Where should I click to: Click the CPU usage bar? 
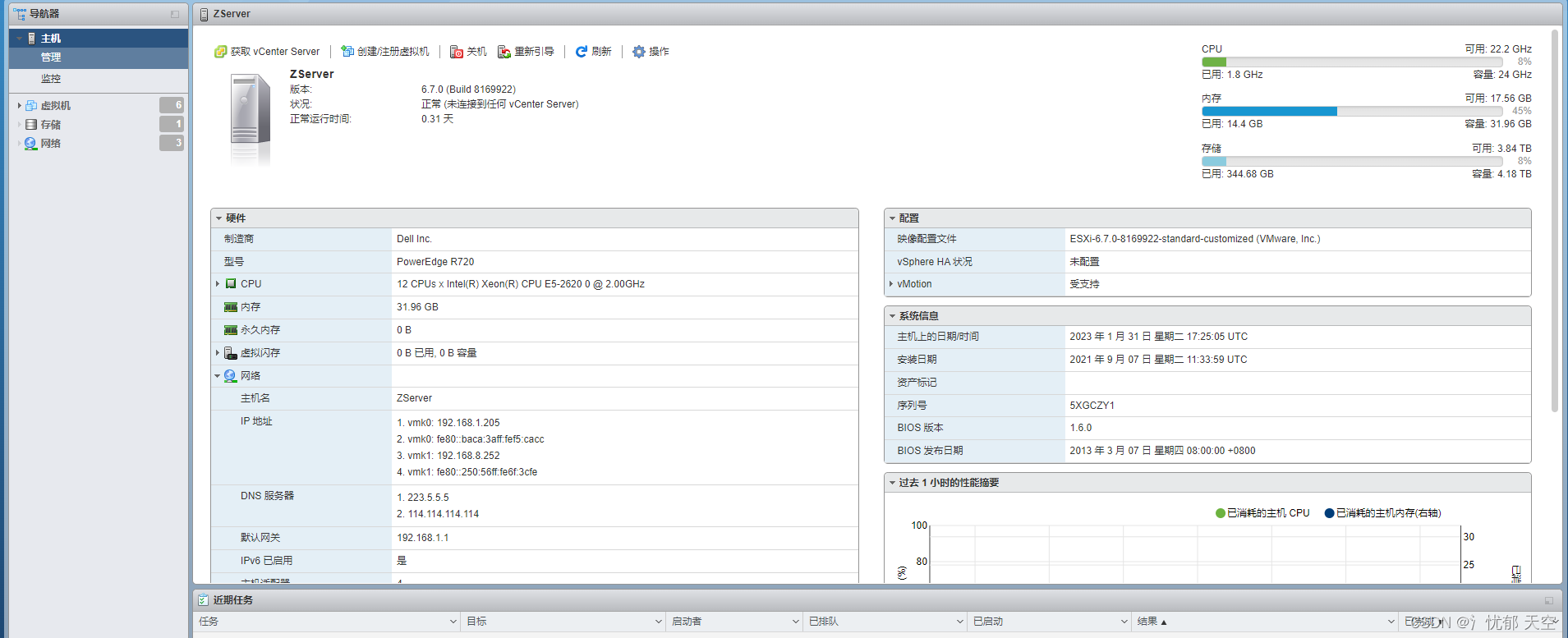coord(1352,62)
